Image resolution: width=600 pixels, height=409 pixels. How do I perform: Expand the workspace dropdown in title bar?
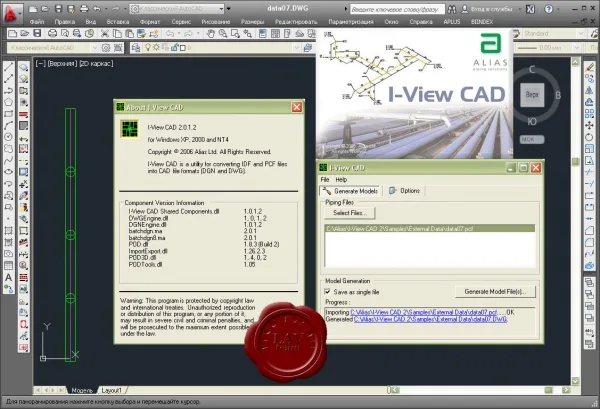click(222, 8)
